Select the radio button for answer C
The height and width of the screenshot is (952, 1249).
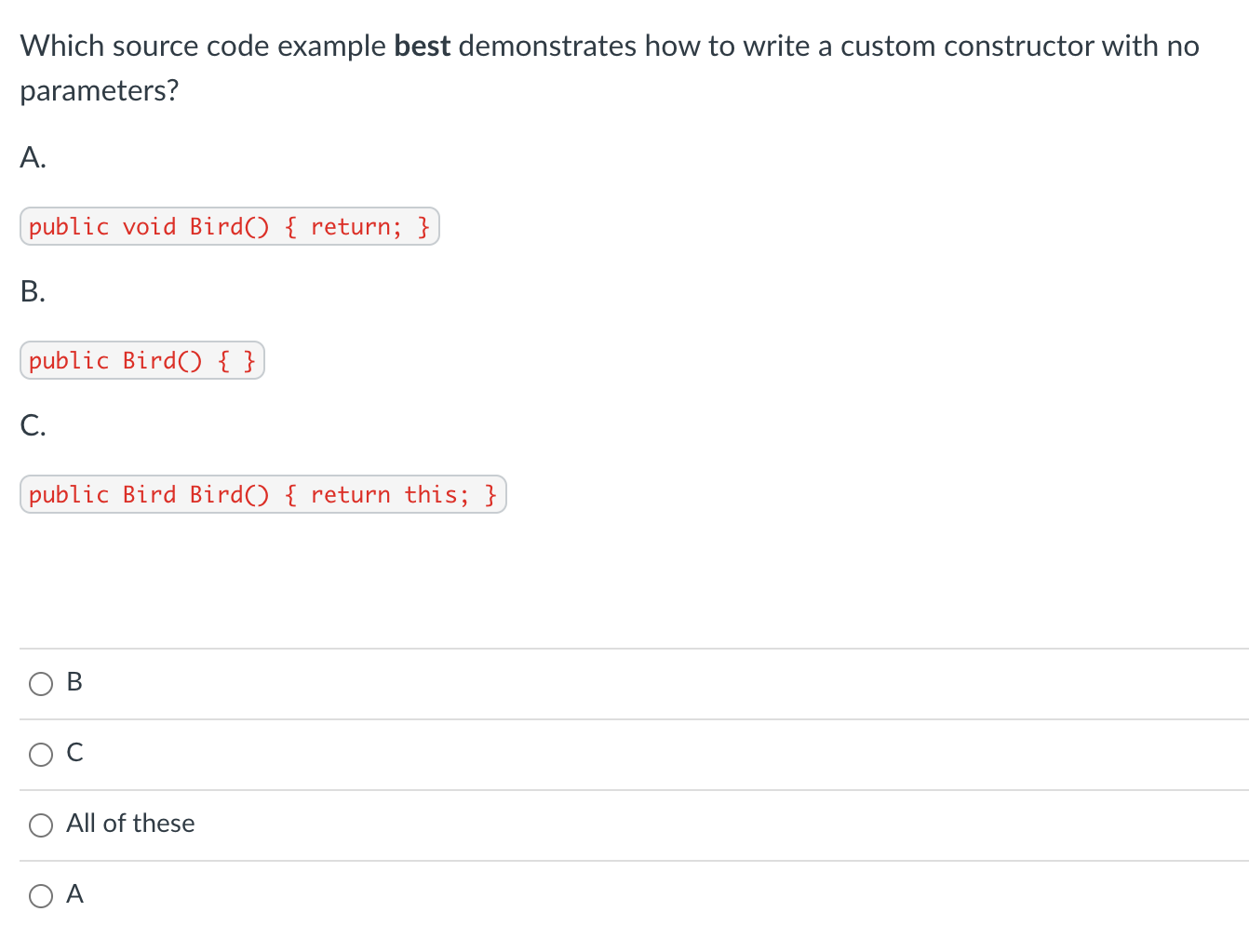coord(41,755)
